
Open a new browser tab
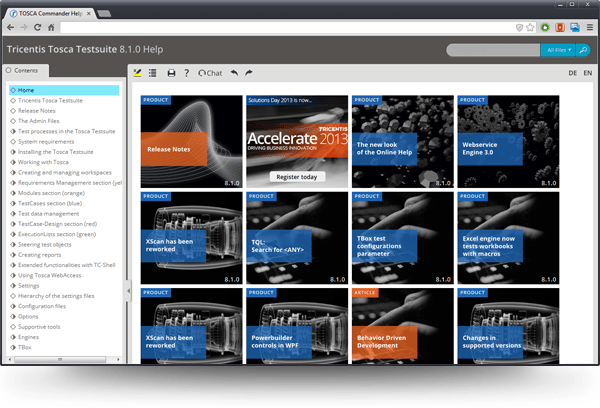tap(104, 14)
